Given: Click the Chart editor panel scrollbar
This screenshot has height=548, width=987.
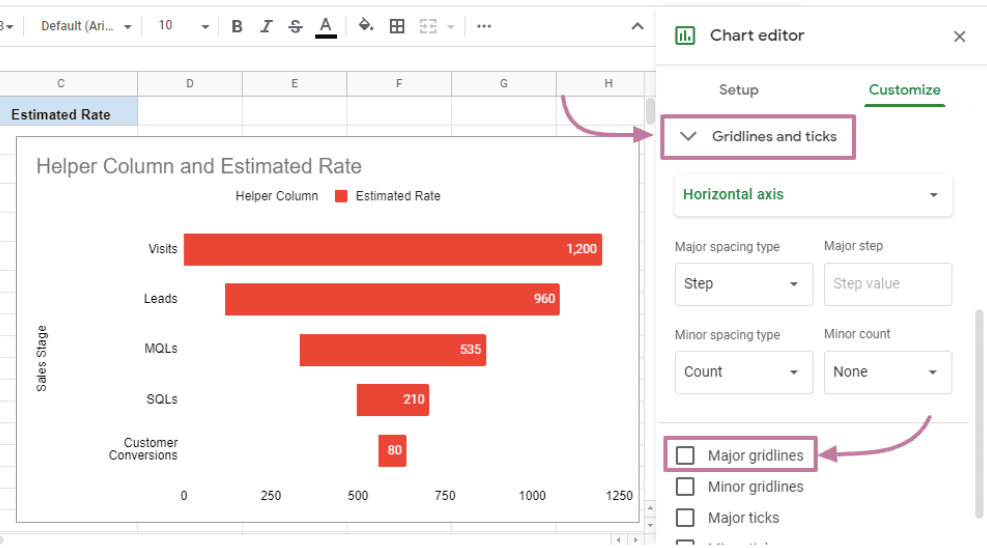Looking at the screenshot, I should (979, 413).
